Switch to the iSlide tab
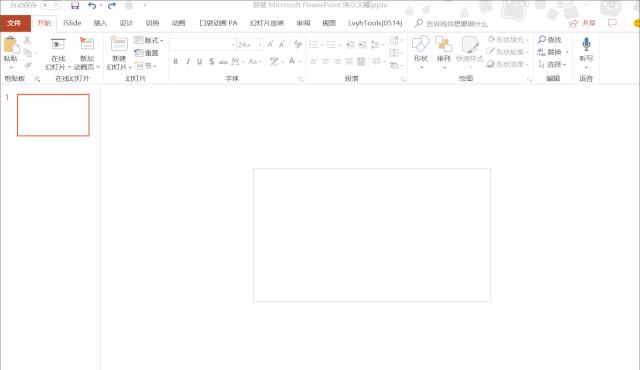The image size is (640, 370). [x=72, y=23]
